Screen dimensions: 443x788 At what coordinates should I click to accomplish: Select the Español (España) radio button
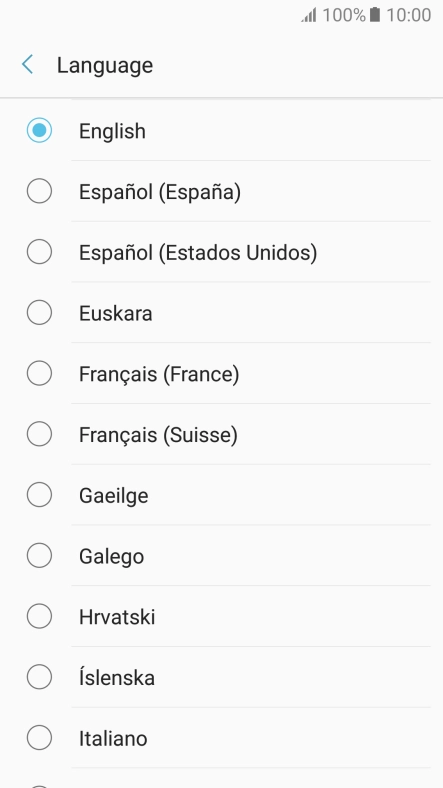39,191
